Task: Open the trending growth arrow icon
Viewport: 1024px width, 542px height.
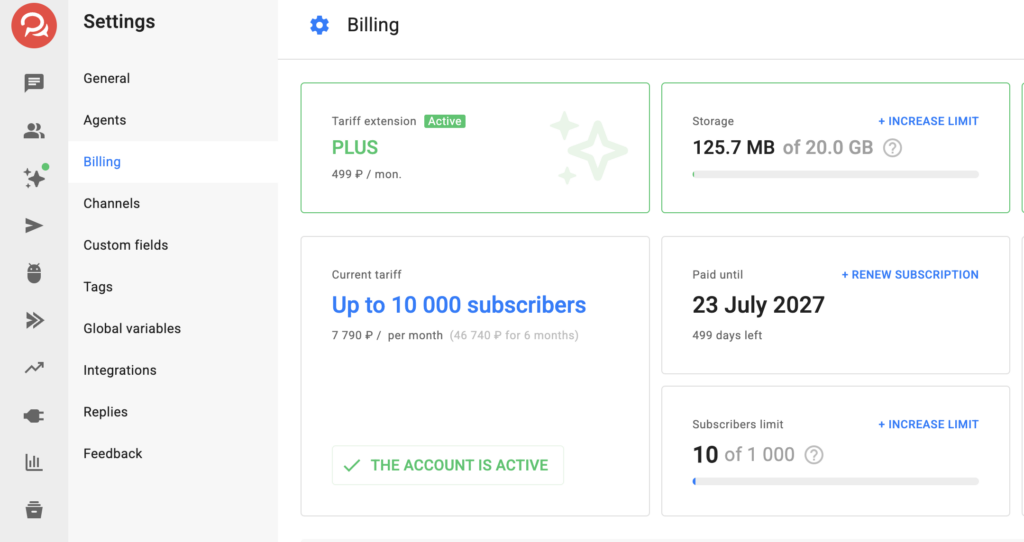Action: coord(34,368)
